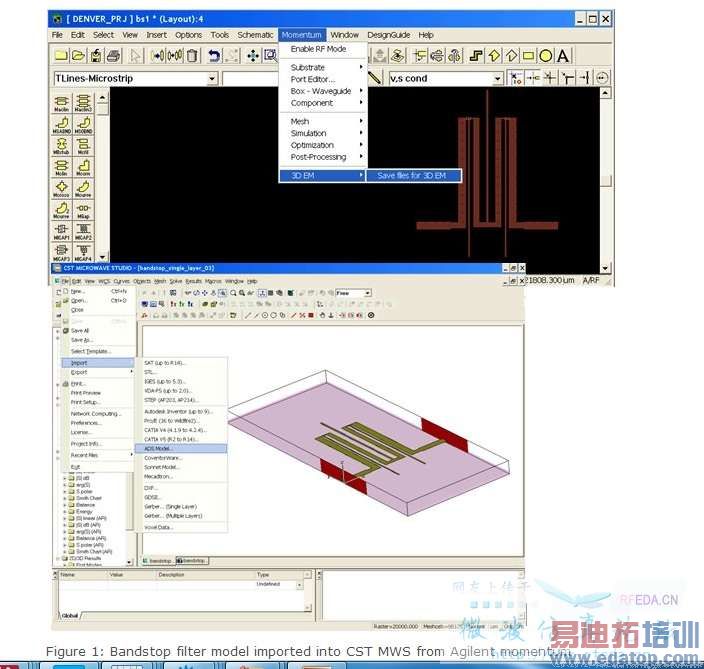Insert the Maclin component from palette
Viewport: 704px width, 669px height.
click(x=62, y=103)
